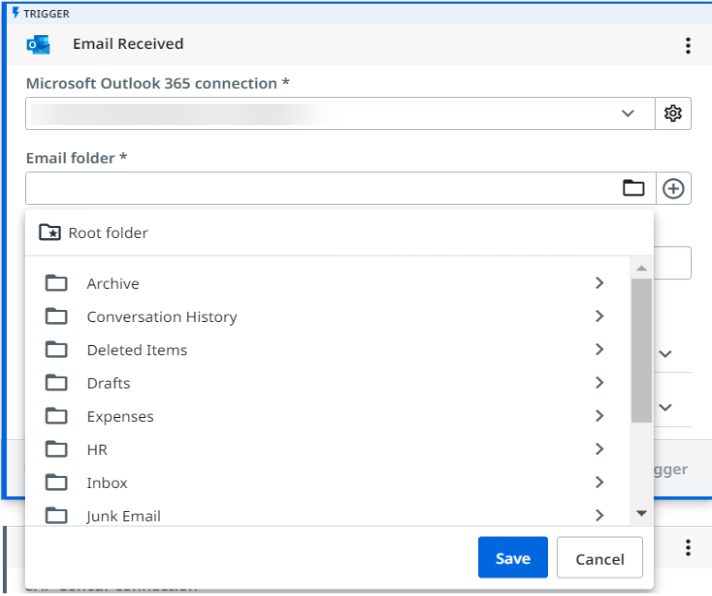The width and height of the screenshot is (712, 596).
Task: Save the folder selection
Action: click(x=512, y=558)
